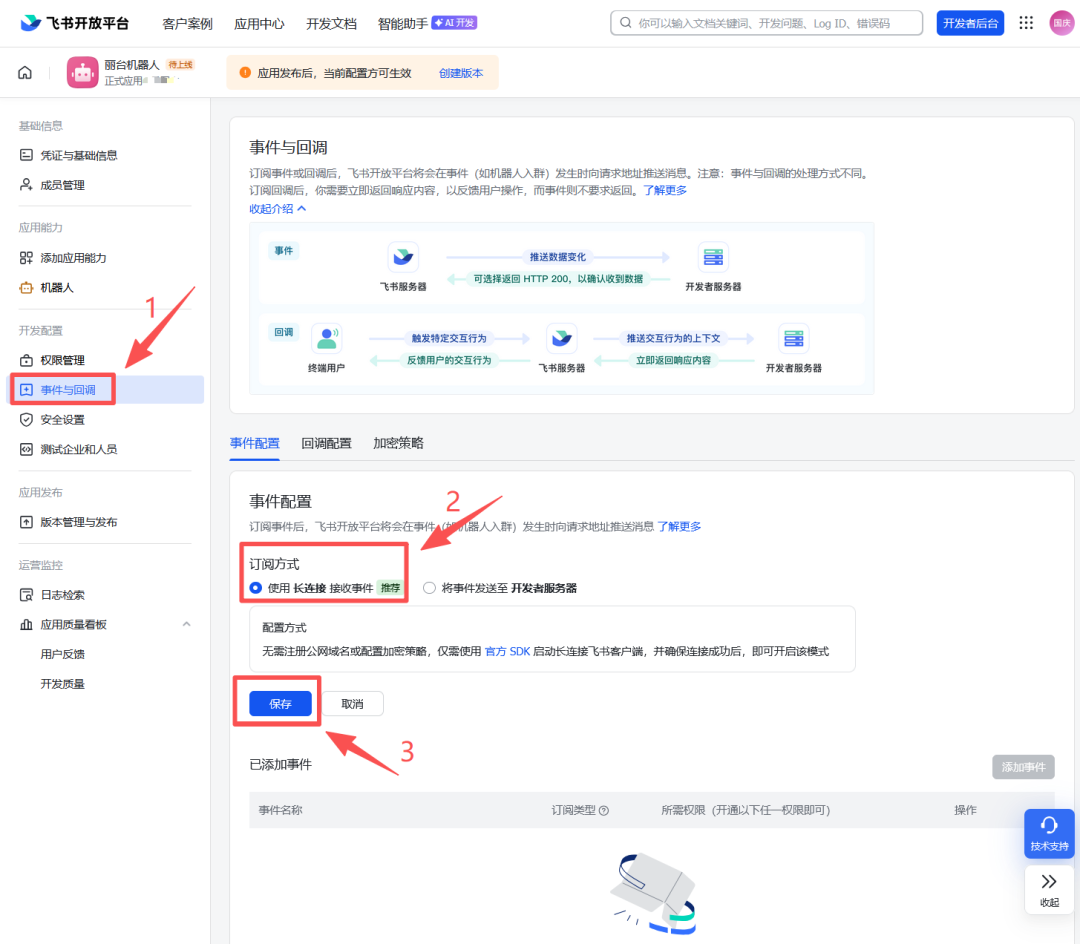Select 事件与回调 in sidebar
1080x944 pixels.
click(107, 390)
